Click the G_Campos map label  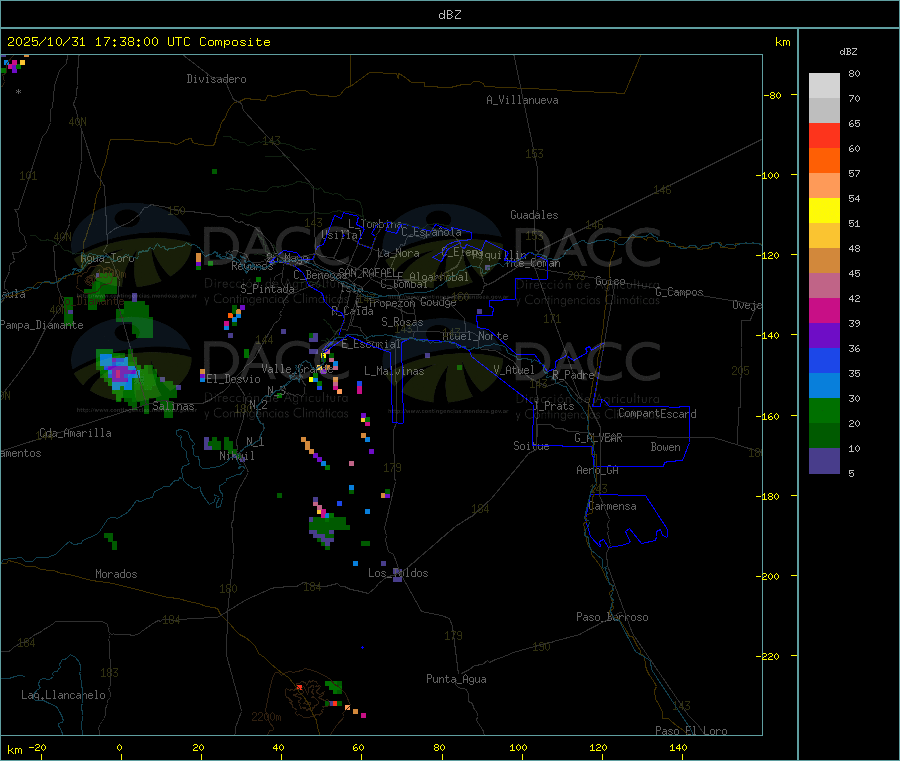tap(680, 292)
